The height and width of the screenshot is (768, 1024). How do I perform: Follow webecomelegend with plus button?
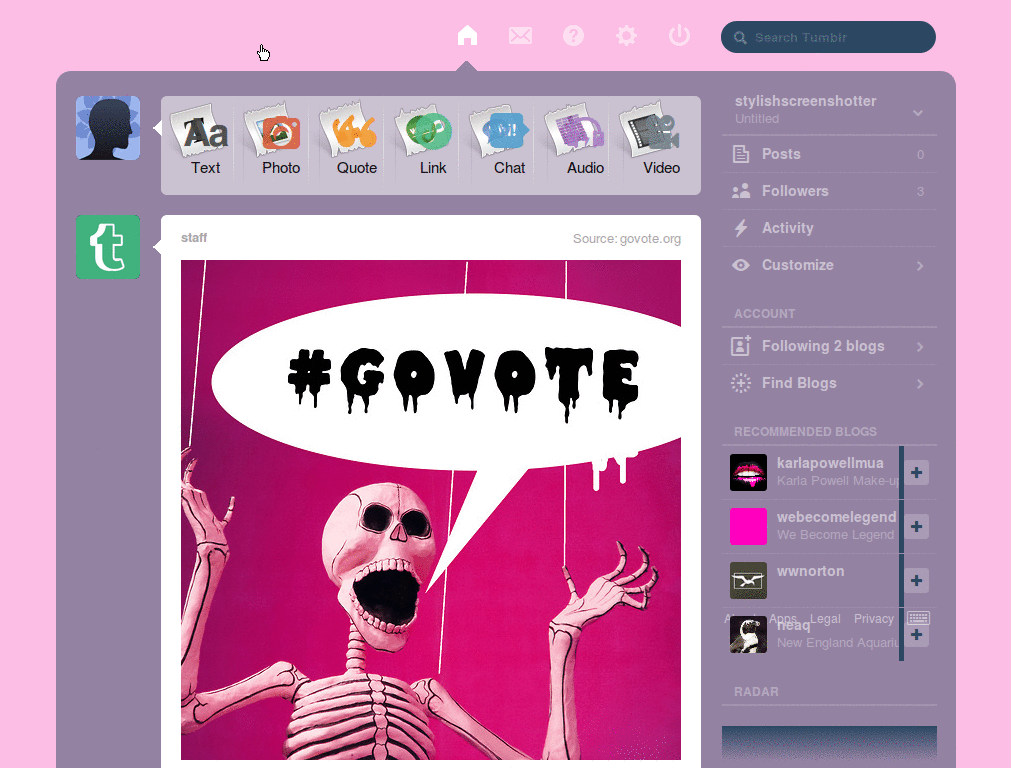916,526
